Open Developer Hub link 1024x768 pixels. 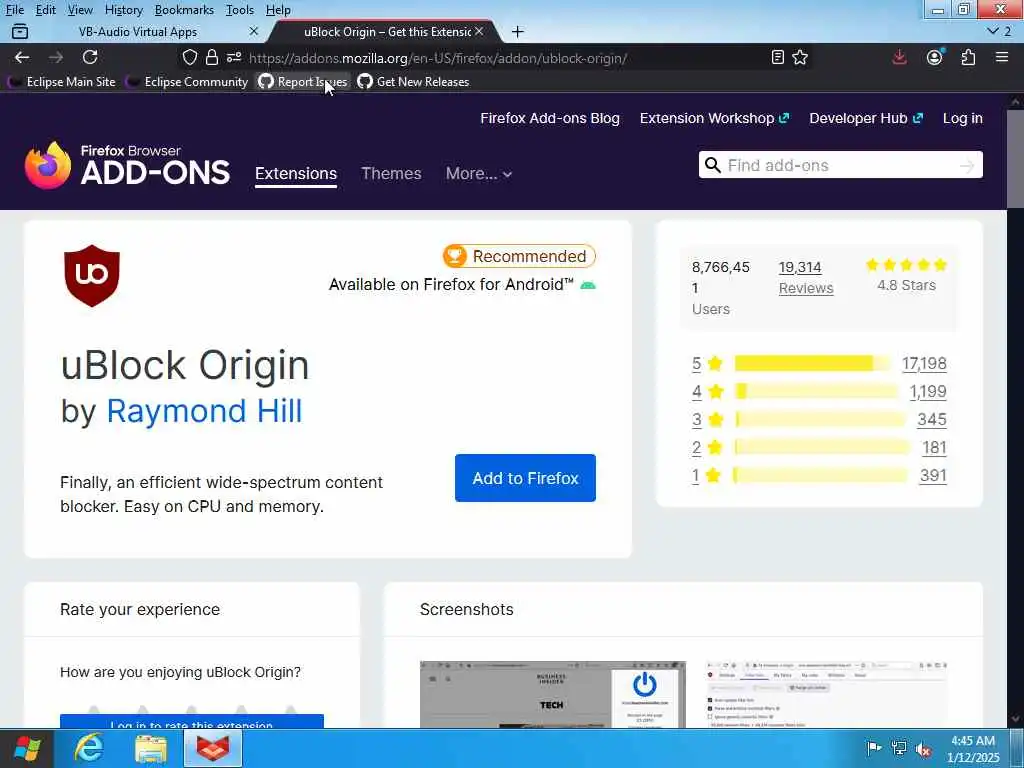click(866, 118)
